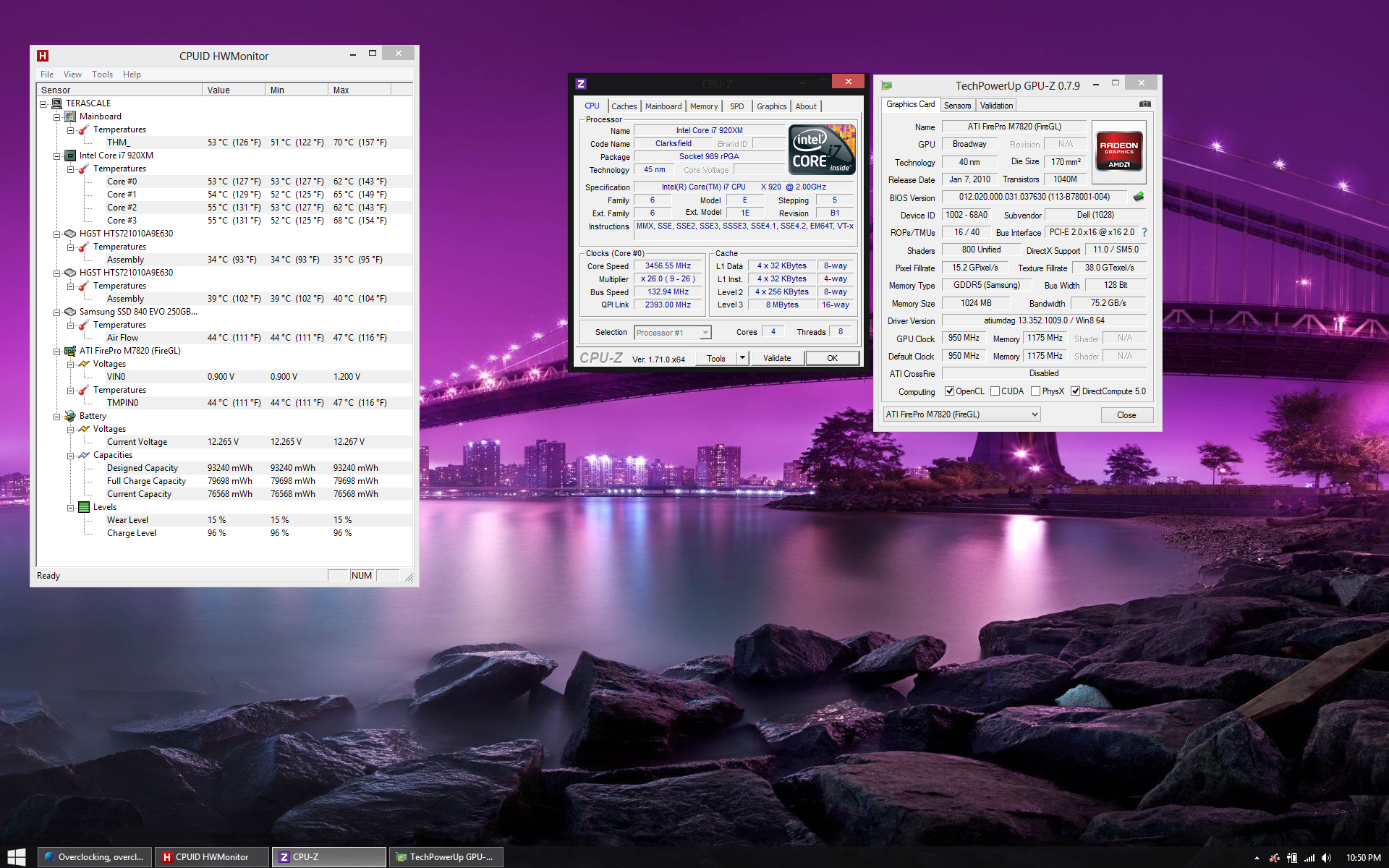Image resolution: width=1389 pixels, height=868 pixels.
Task: Collapse the Battery tree node
Action: (x=57, y=417)
